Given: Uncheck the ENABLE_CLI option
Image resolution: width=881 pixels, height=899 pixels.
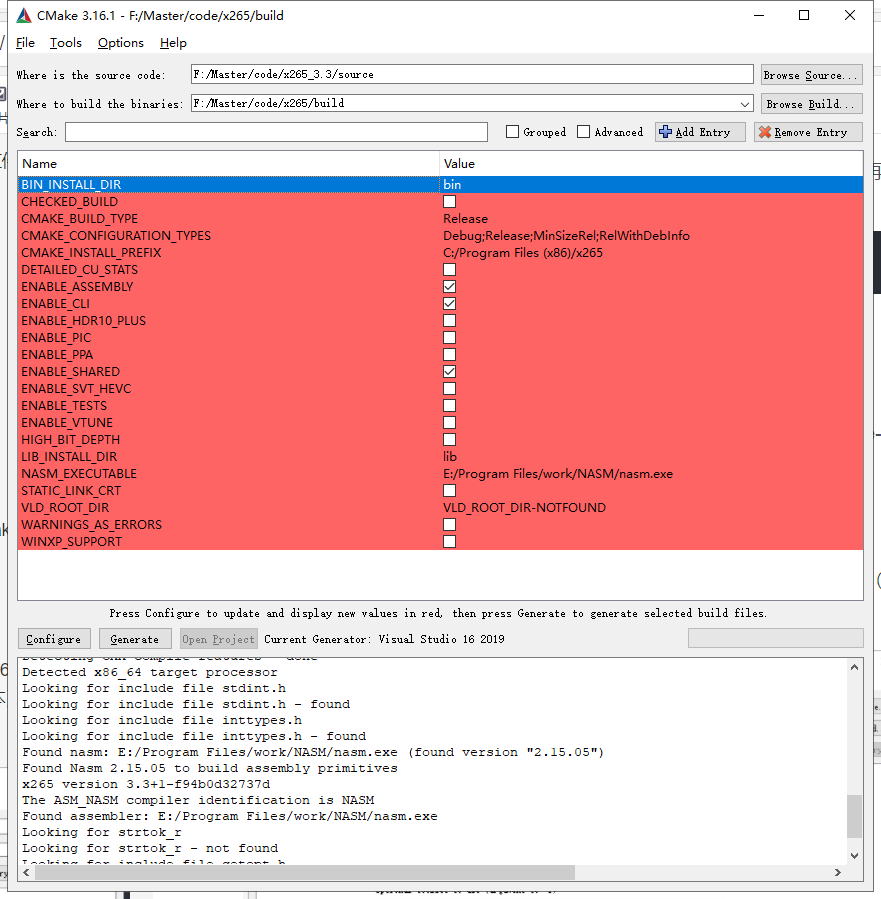Looking at the screenshot, I should tap(449, 303).
